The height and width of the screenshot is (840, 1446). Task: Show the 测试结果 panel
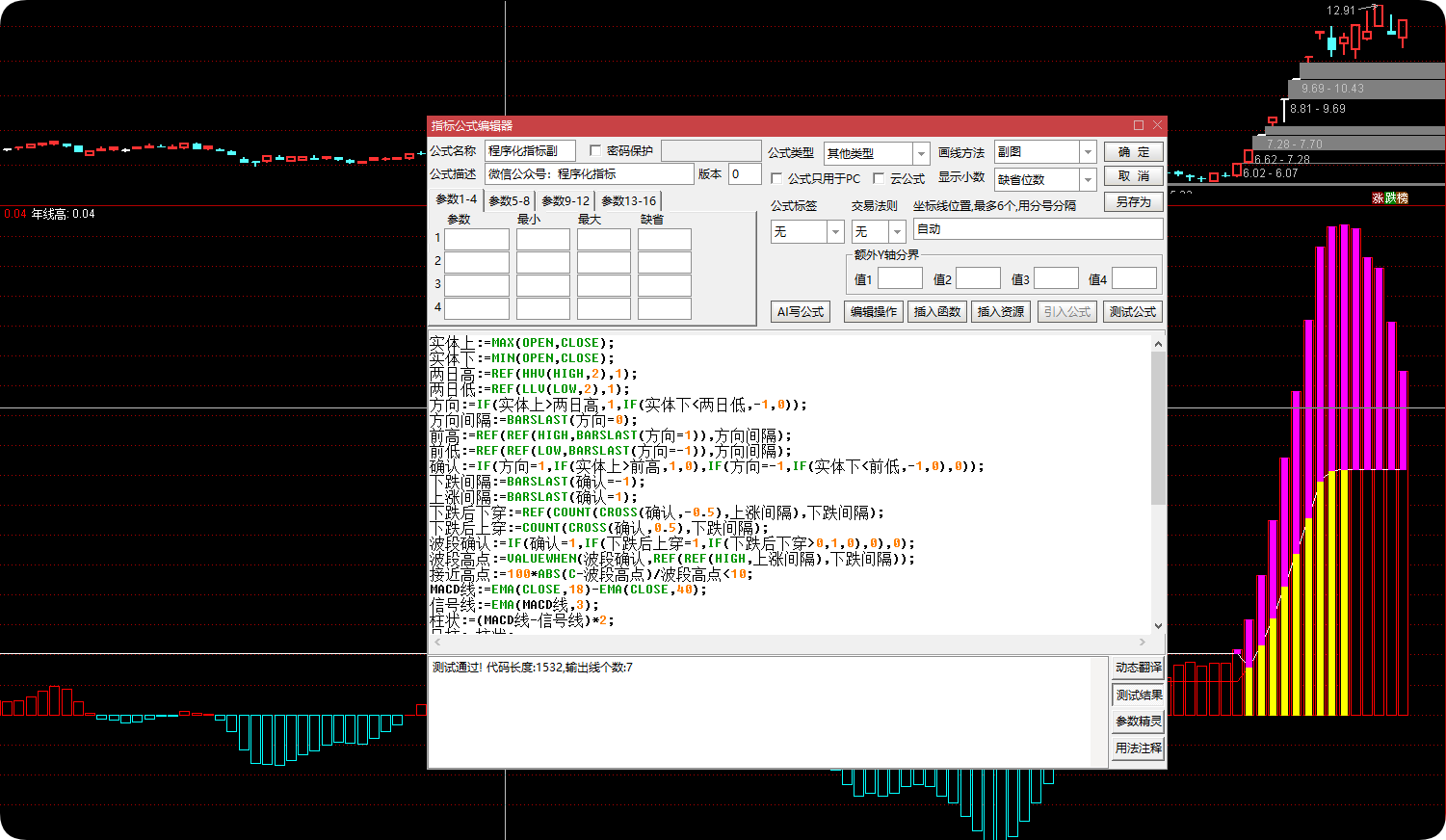click(x=1138, y=695)
